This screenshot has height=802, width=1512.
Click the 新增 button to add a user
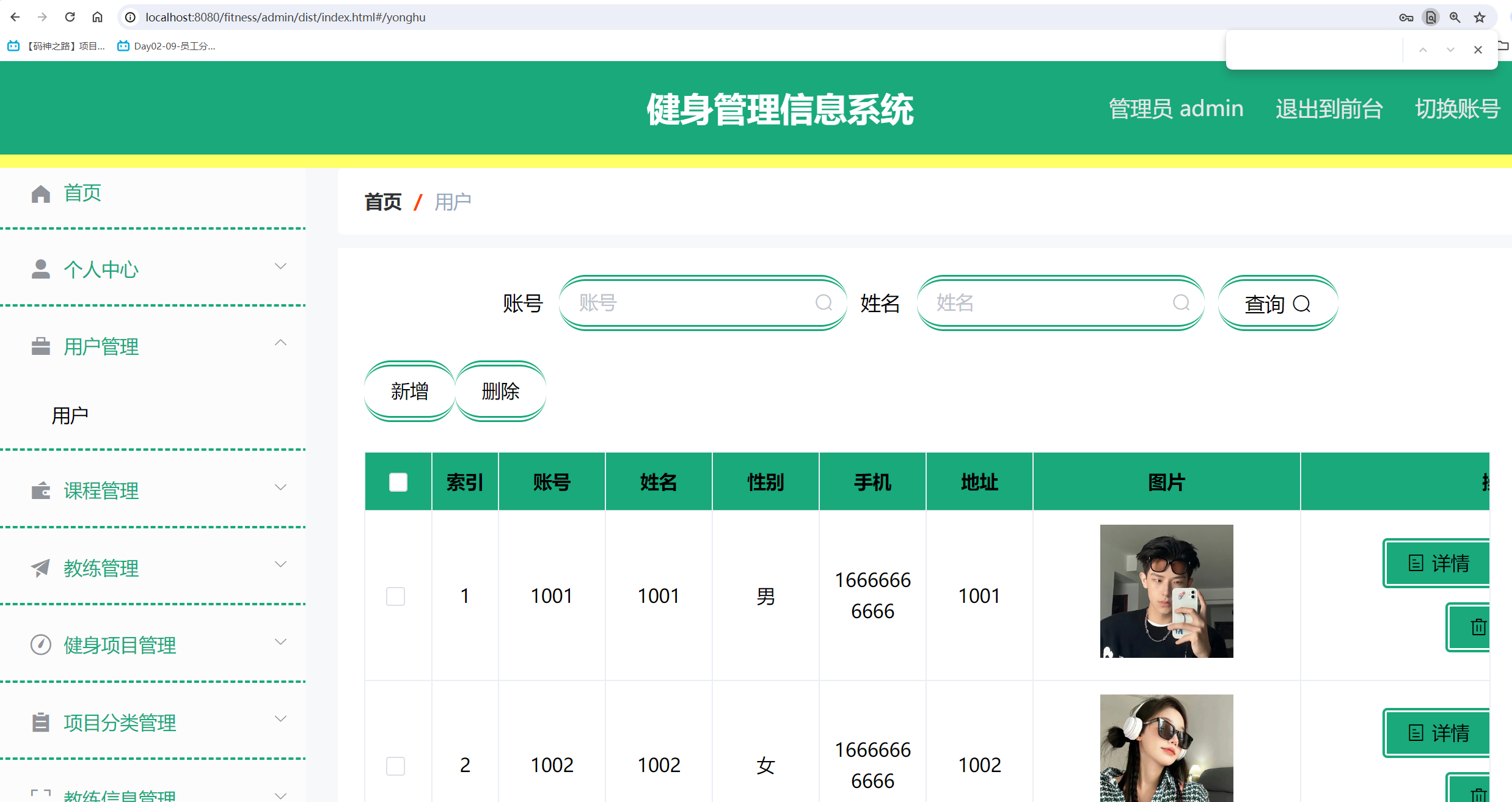click(409, 392)
